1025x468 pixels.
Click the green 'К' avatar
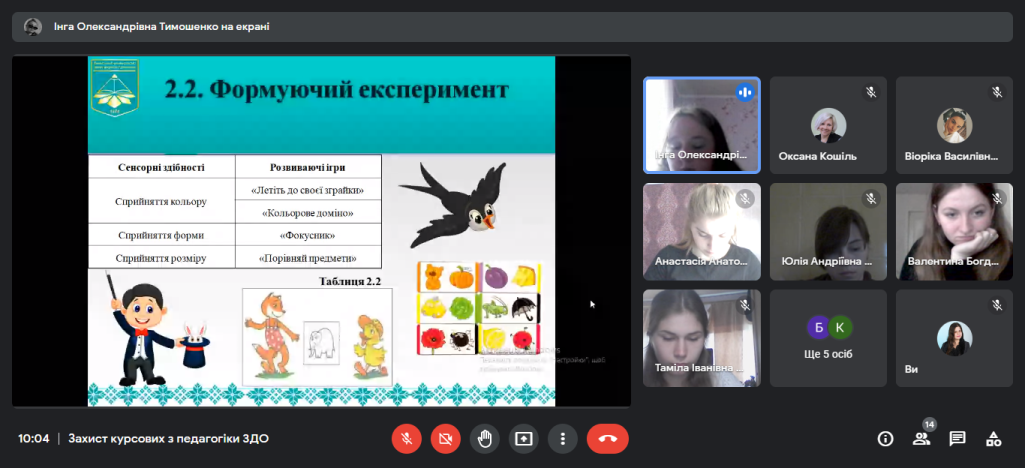pos(841,327)
